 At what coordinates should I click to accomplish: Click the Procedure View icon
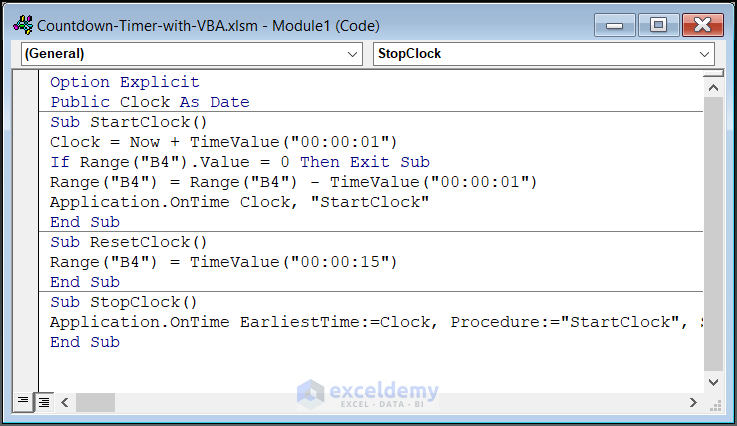pyautogui.click(x=23, y=402)
